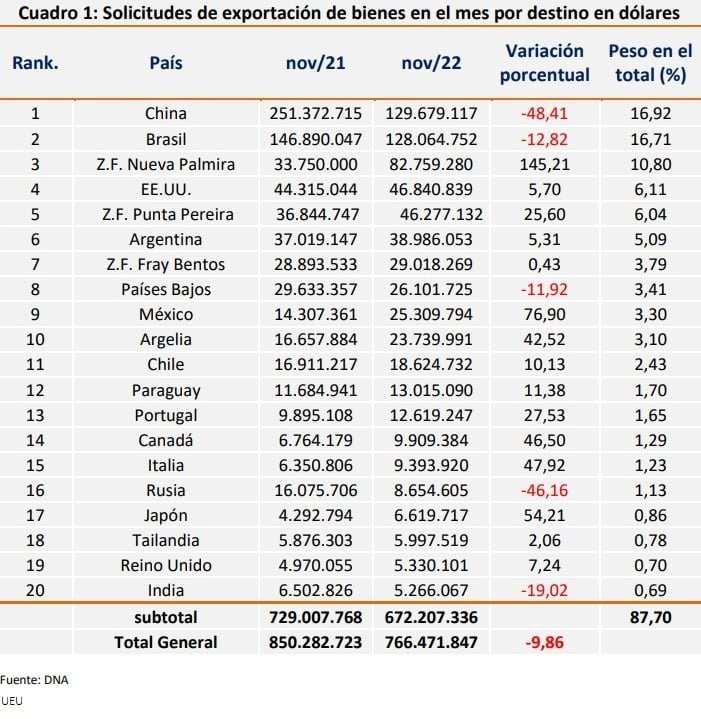Image resolution: width=701 pixels, height=719 pixels.
Task: Select México's variation value 76,90
Action: pos(544,314)
